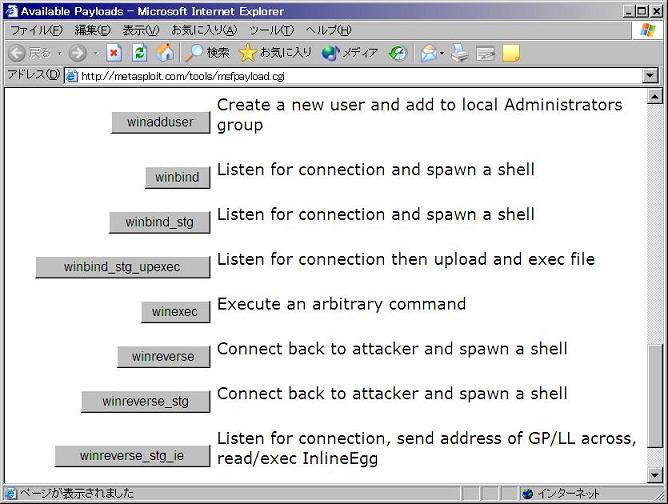Click the vertical scrollbar up arrow
The width and height of the screenshot is (668, 504).
(654, 97)
